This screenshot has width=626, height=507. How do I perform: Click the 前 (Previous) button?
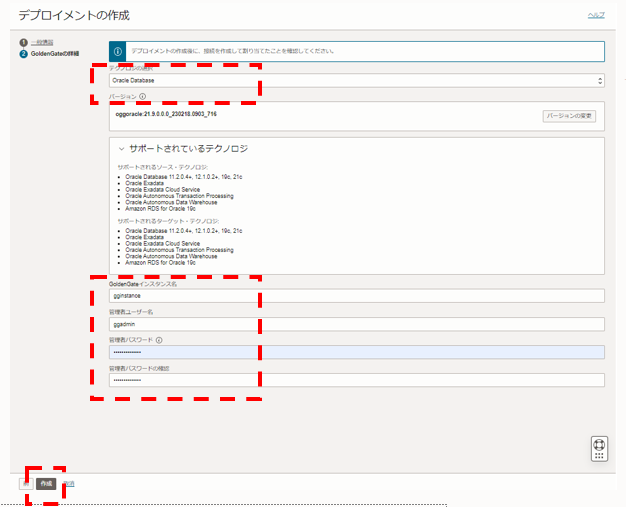point(26,483)
